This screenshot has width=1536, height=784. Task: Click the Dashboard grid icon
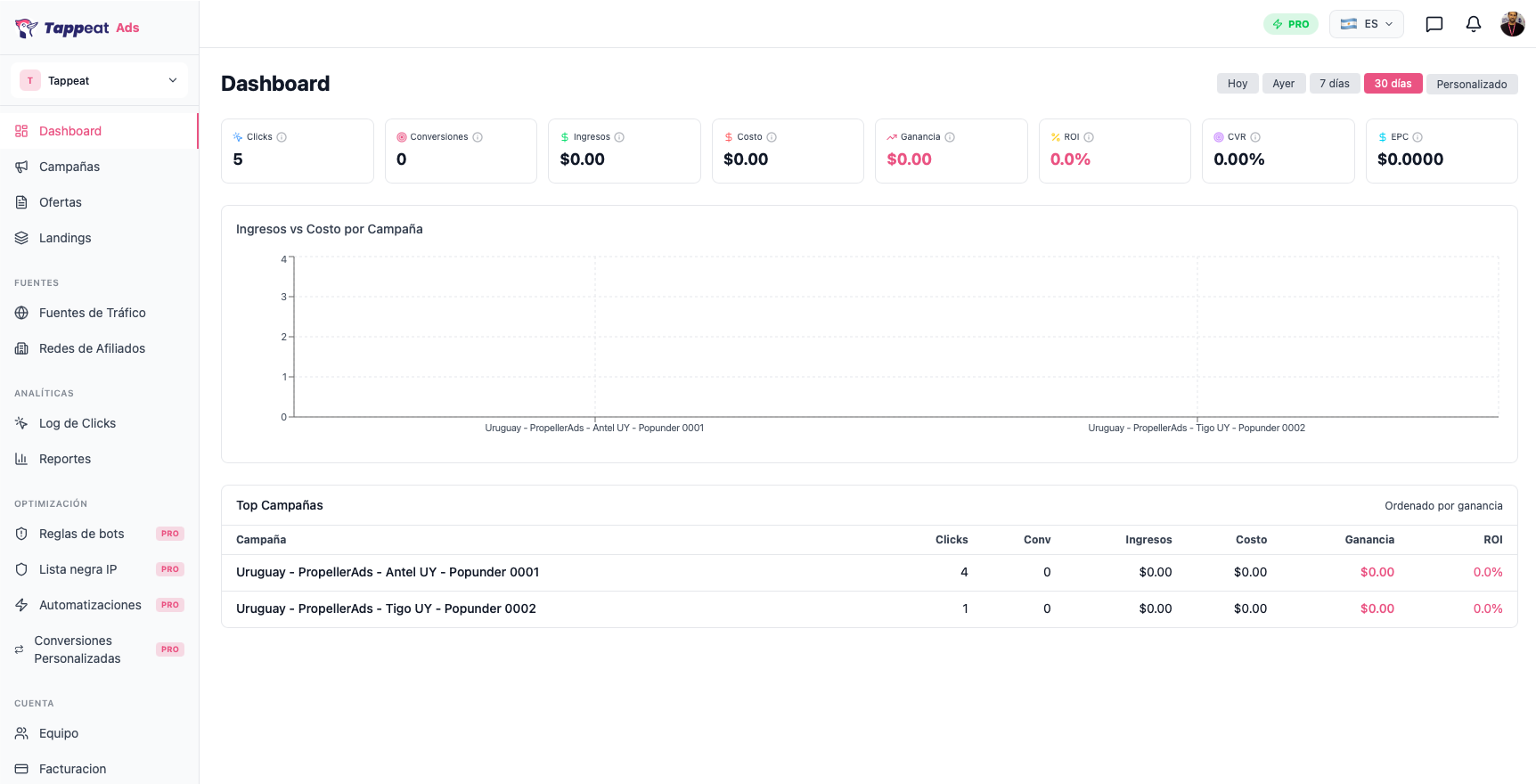[21, 131]
